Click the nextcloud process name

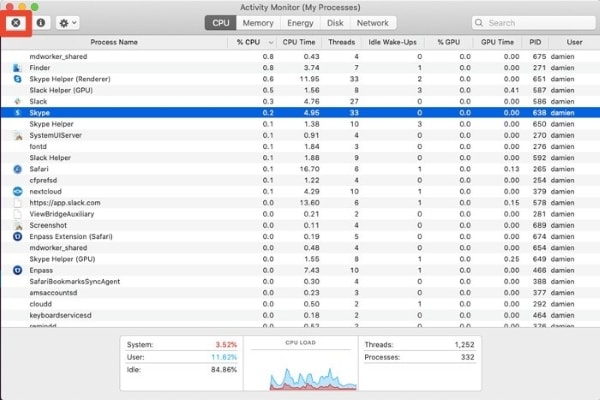pyautogui.click(x=46, y=191)
